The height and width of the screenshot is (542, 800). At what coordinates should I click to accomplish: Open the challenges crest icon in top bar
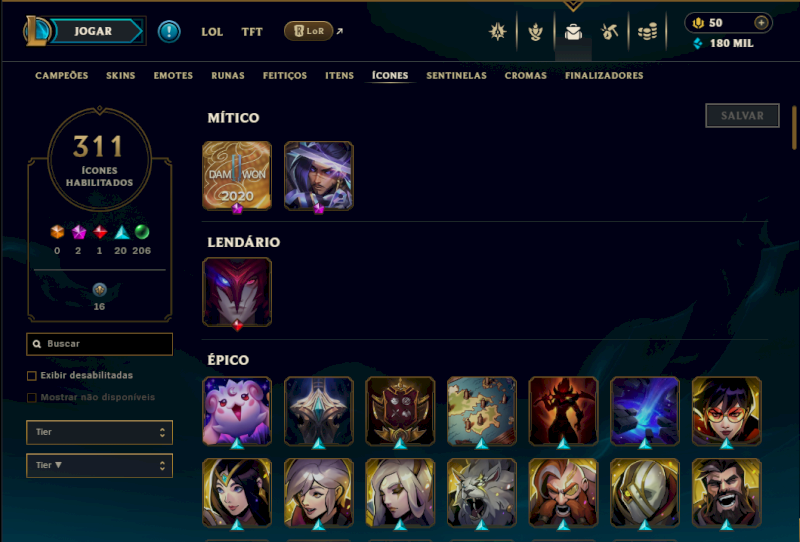[x=497, y=32]
